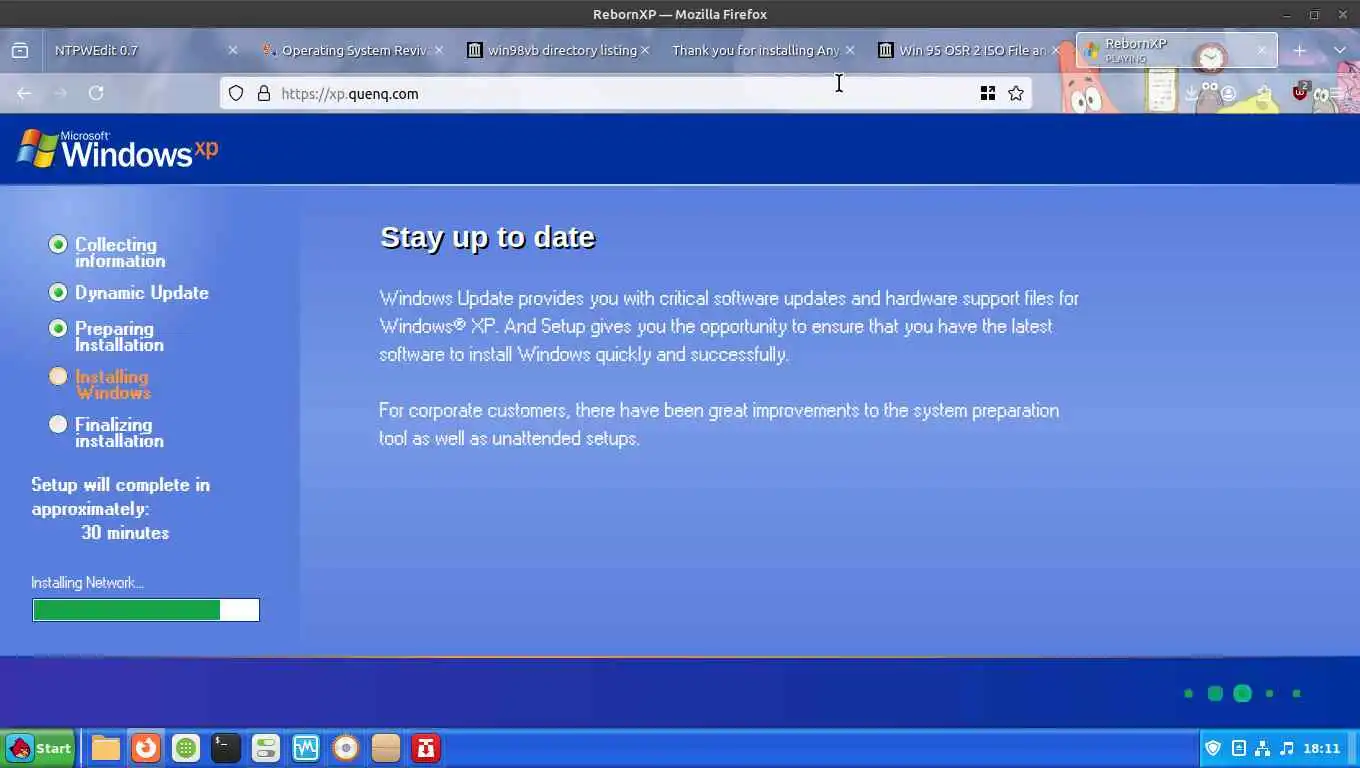Click the Firefox icon in the taskbar

pyautogui.click(x=146, y=748)
